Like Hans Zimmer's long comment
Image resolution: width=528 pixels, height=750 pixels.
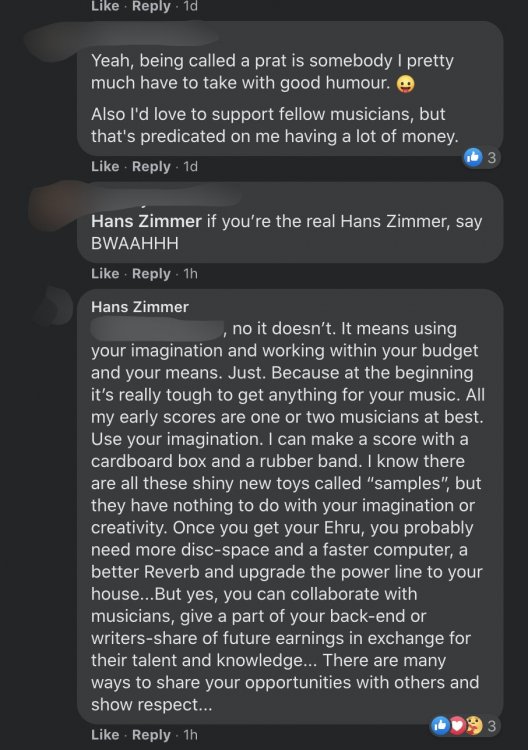tap(105, 735)
